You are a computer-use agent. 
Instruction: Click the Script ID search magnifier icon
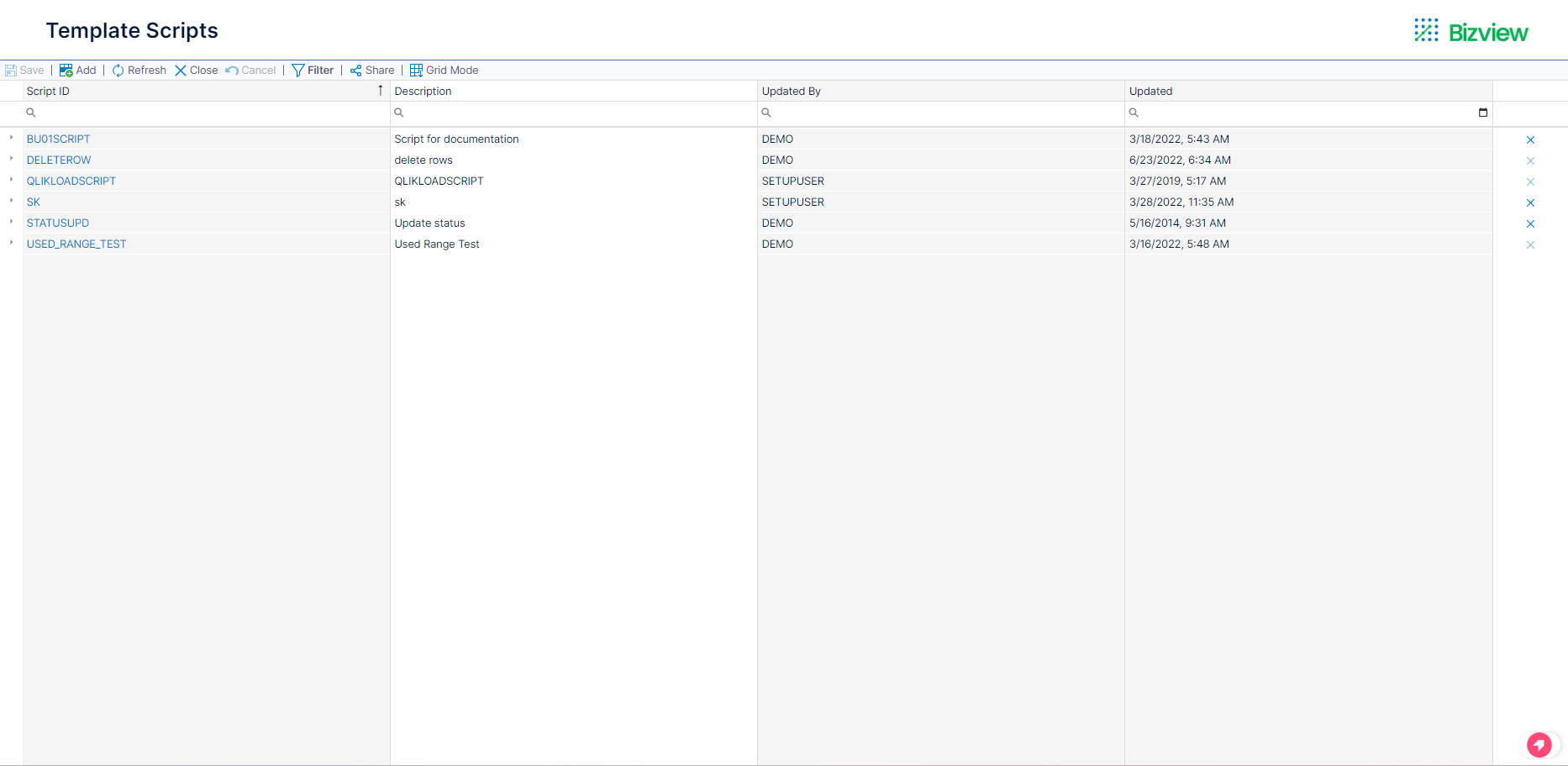[x=31, y=113]
